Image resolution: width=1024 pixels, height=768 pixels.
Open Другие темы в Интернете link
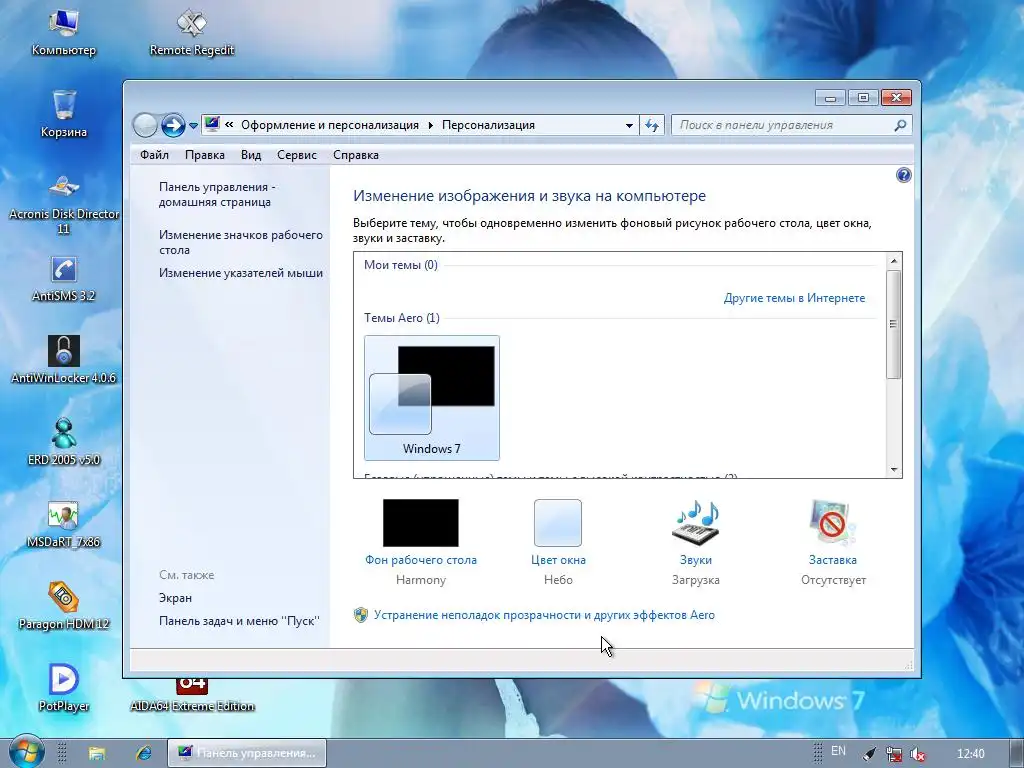[794, 298]
